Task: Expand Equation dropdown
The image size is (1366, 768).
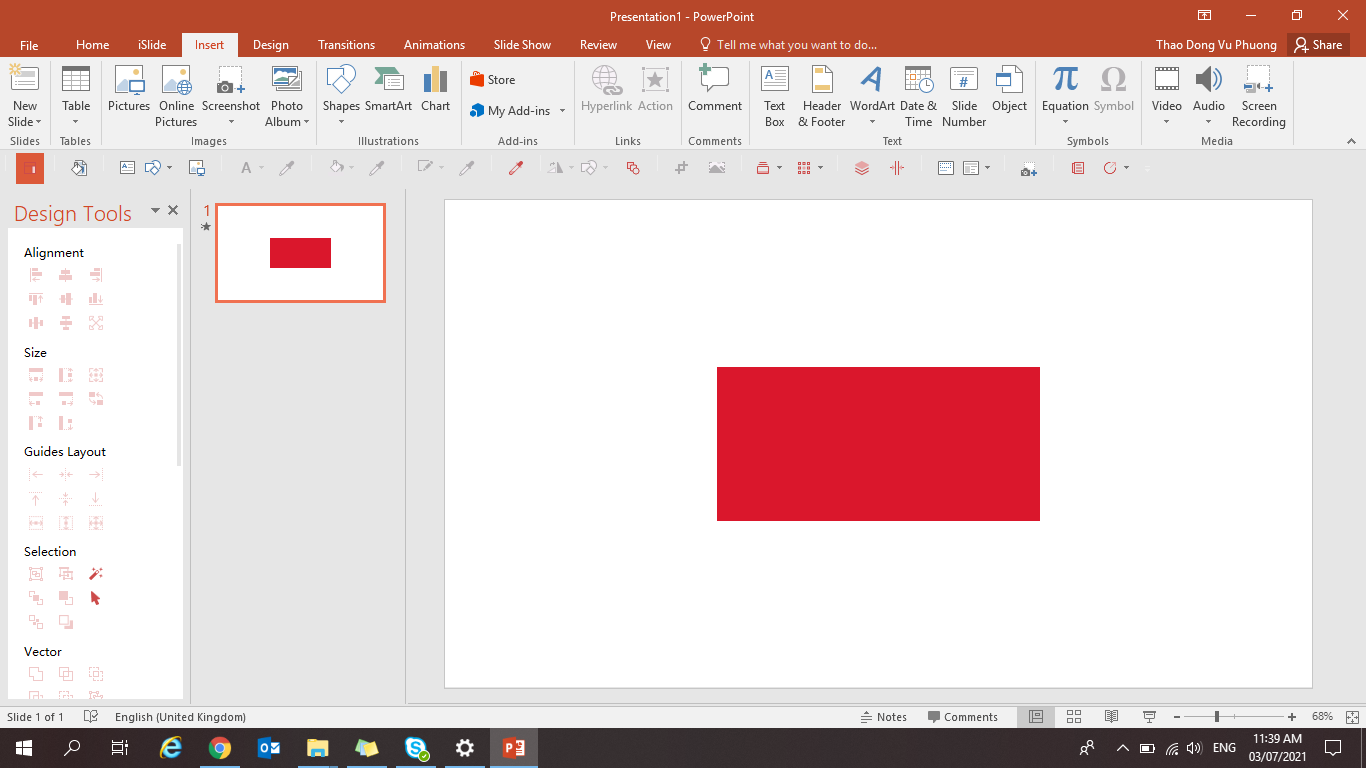Action: (x=1065, y=122)
